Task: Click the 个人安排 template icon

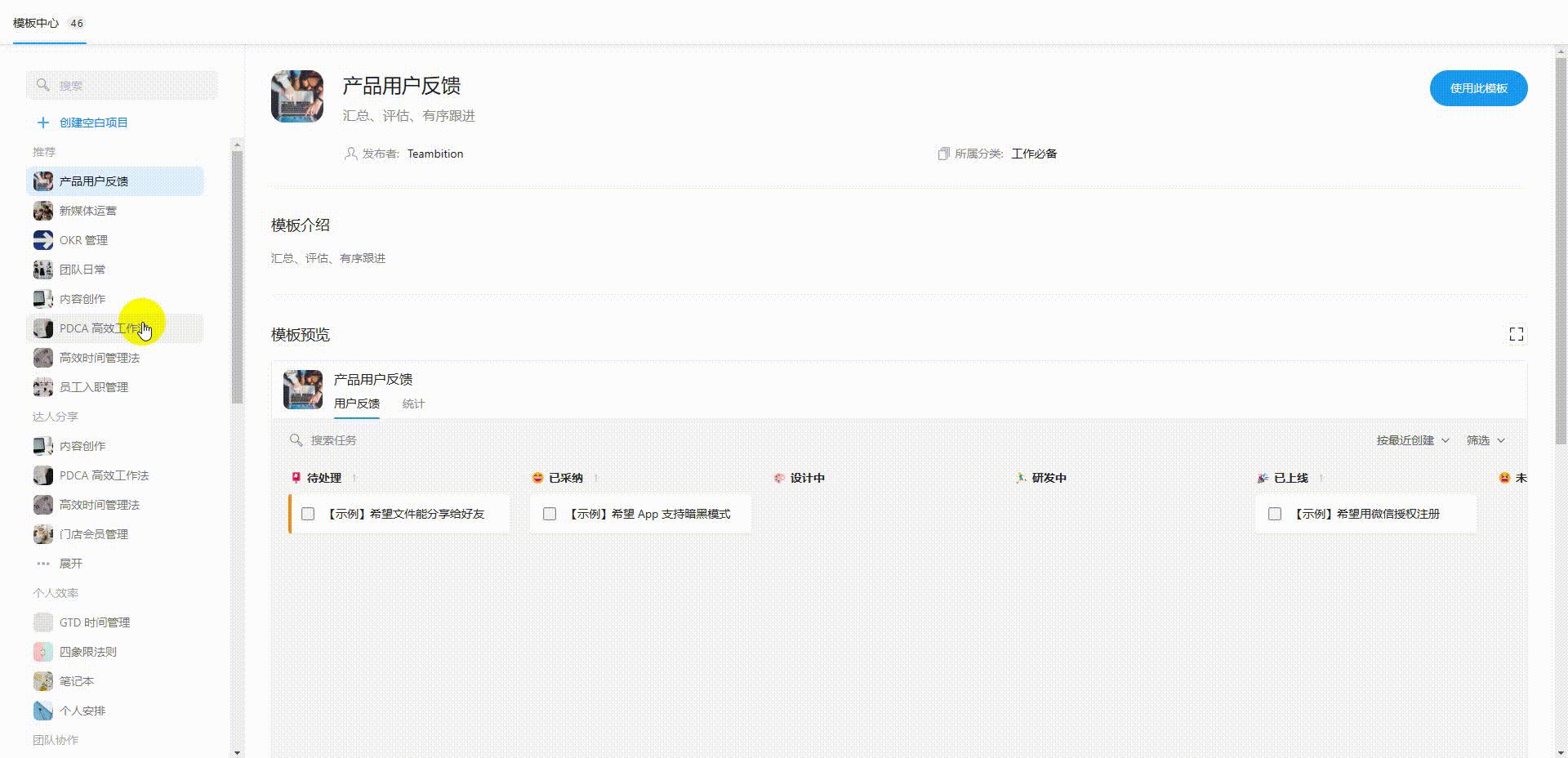Action: [x=42, y=710]
